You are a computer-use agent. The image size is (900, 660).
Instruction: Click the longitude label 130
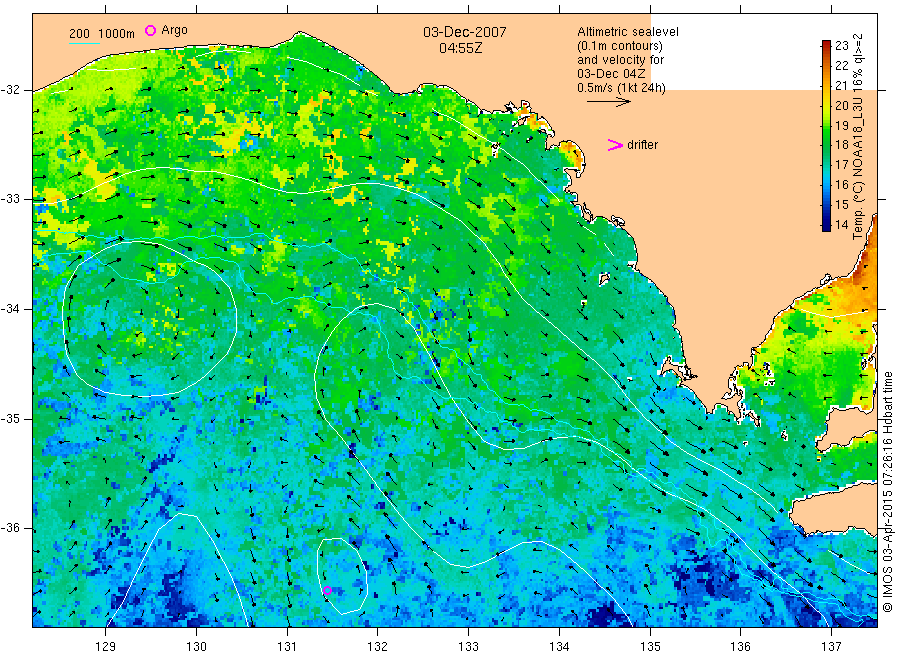(196, 647)
